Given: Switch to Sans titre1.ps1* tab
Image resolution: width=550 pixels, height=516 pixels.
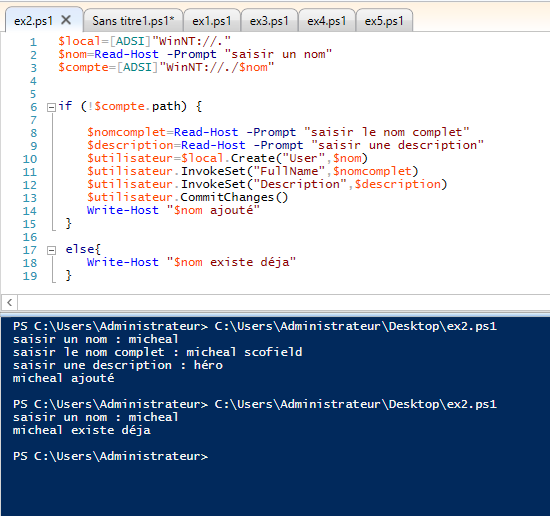Looking at the screenshot, I should (x=133, y=21).
